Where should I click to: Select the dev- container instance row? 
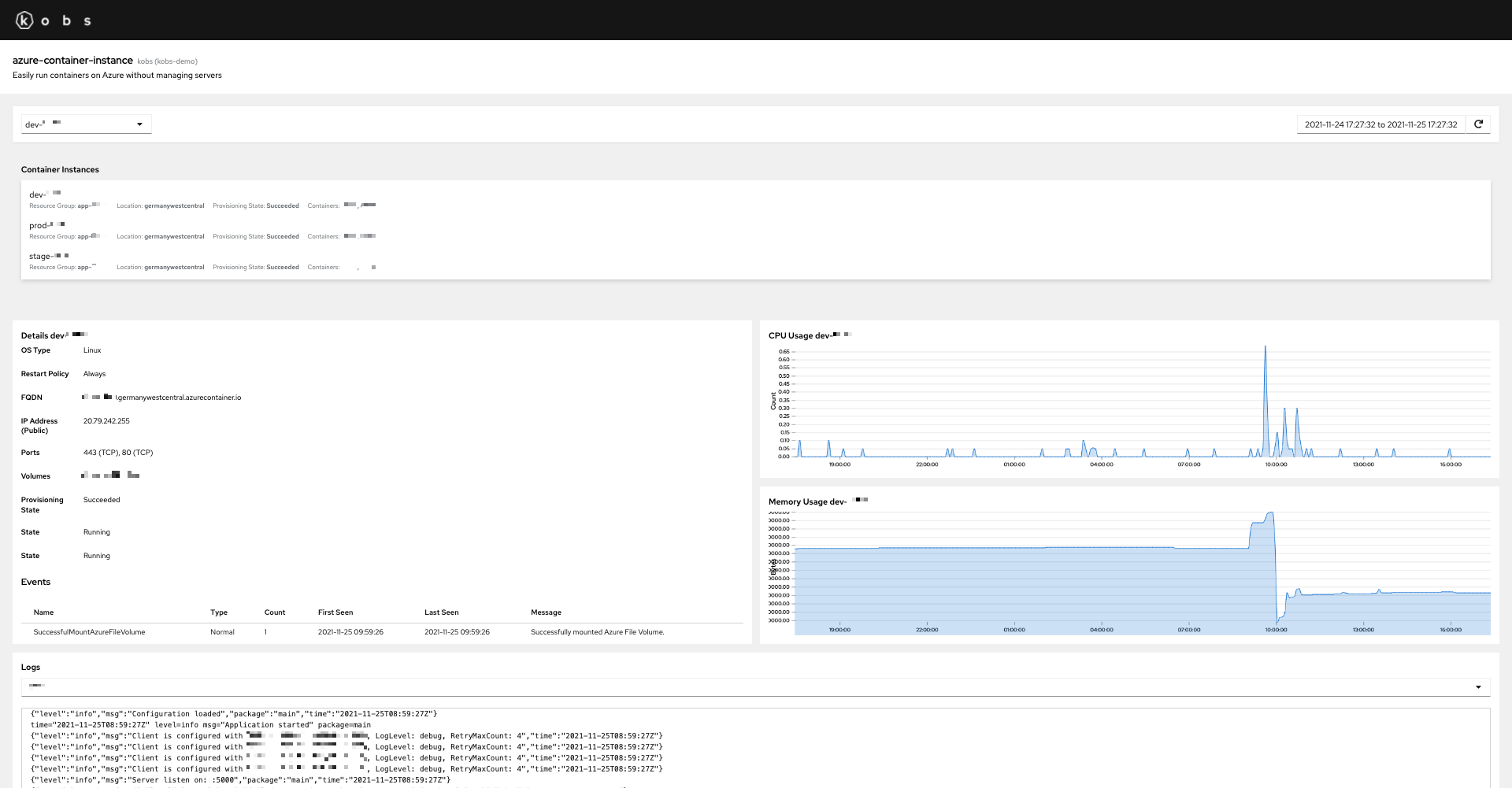tap(755, 199)
